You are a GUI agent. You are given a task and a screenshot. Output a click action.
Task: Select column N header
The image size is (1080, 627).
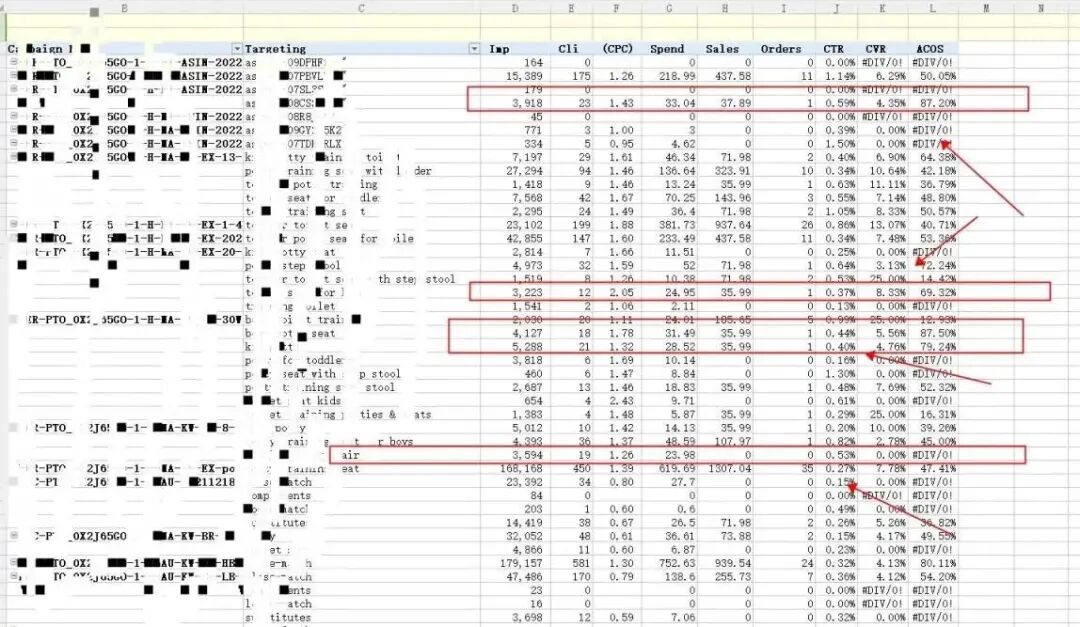pyautogui.click(x=1041, y=8)
